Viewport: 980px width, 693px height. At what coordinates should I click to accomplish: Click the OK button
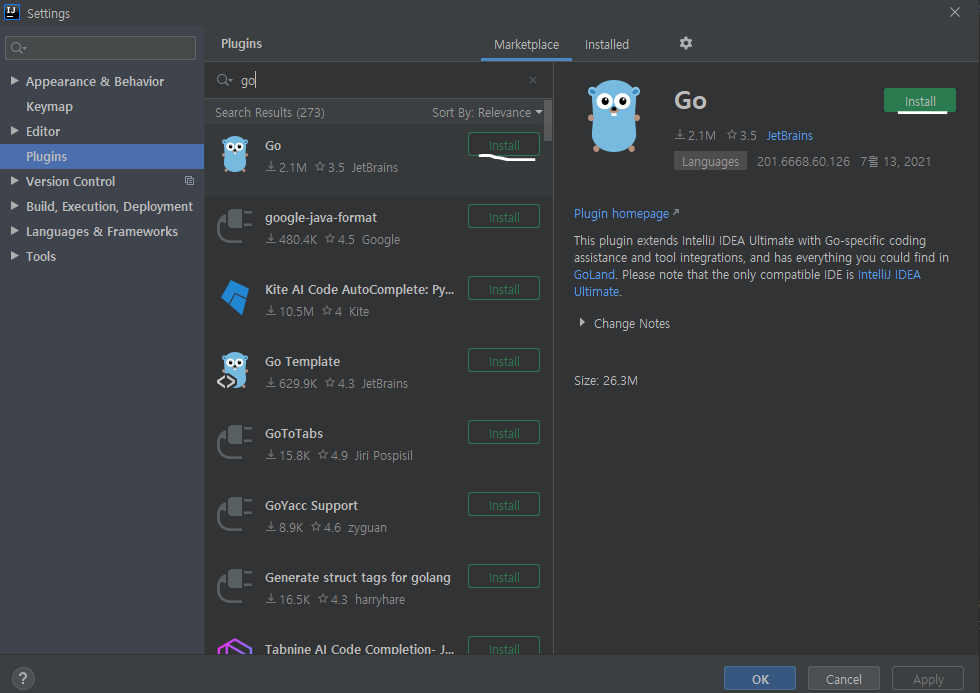pyautogui.click(x=760, y=679)
